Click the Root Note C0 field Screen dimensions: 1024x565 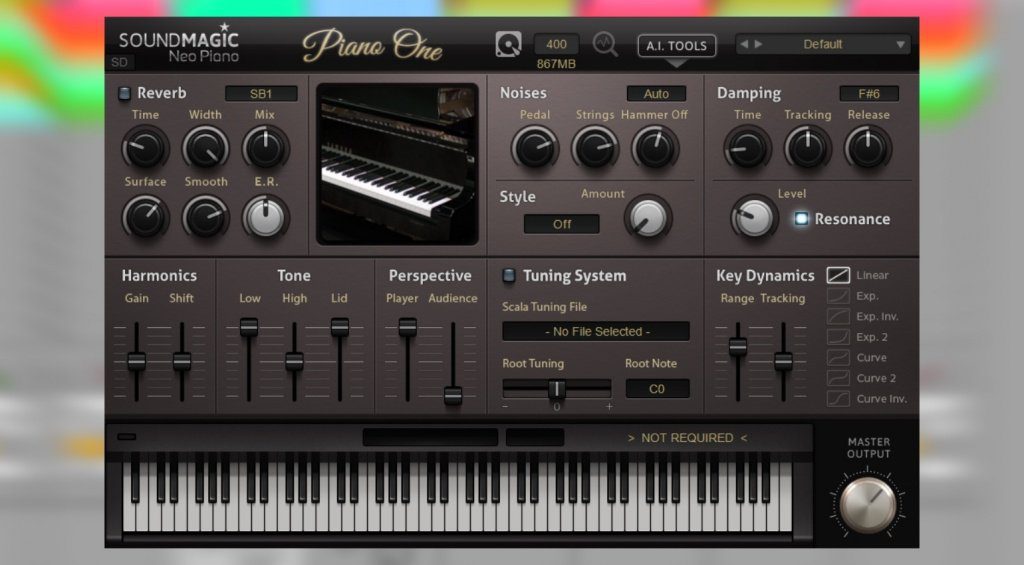click(x=657, y=388)
